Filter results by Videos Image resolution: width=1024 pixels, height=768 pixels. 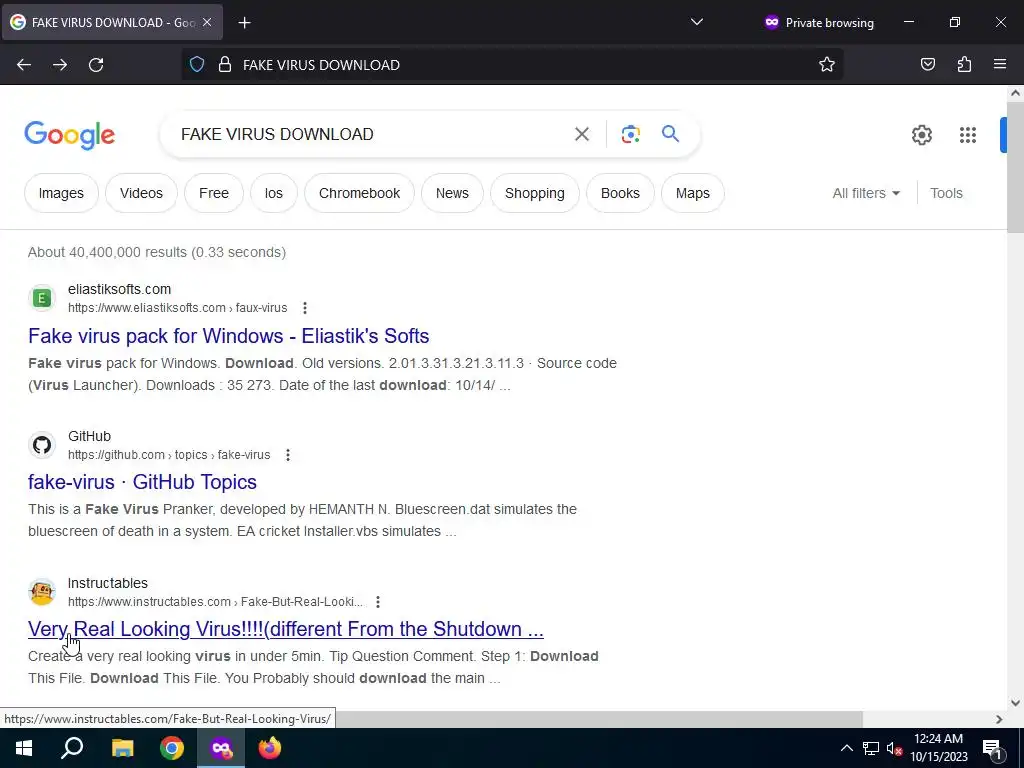coord(141,193)
